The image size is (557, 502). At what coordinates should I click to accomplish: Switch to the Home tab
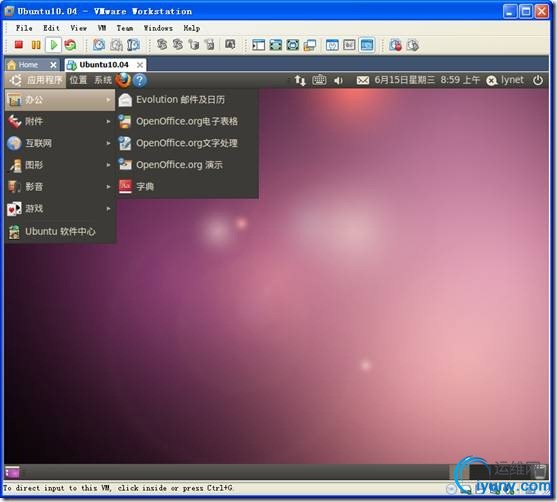(28, 65)
